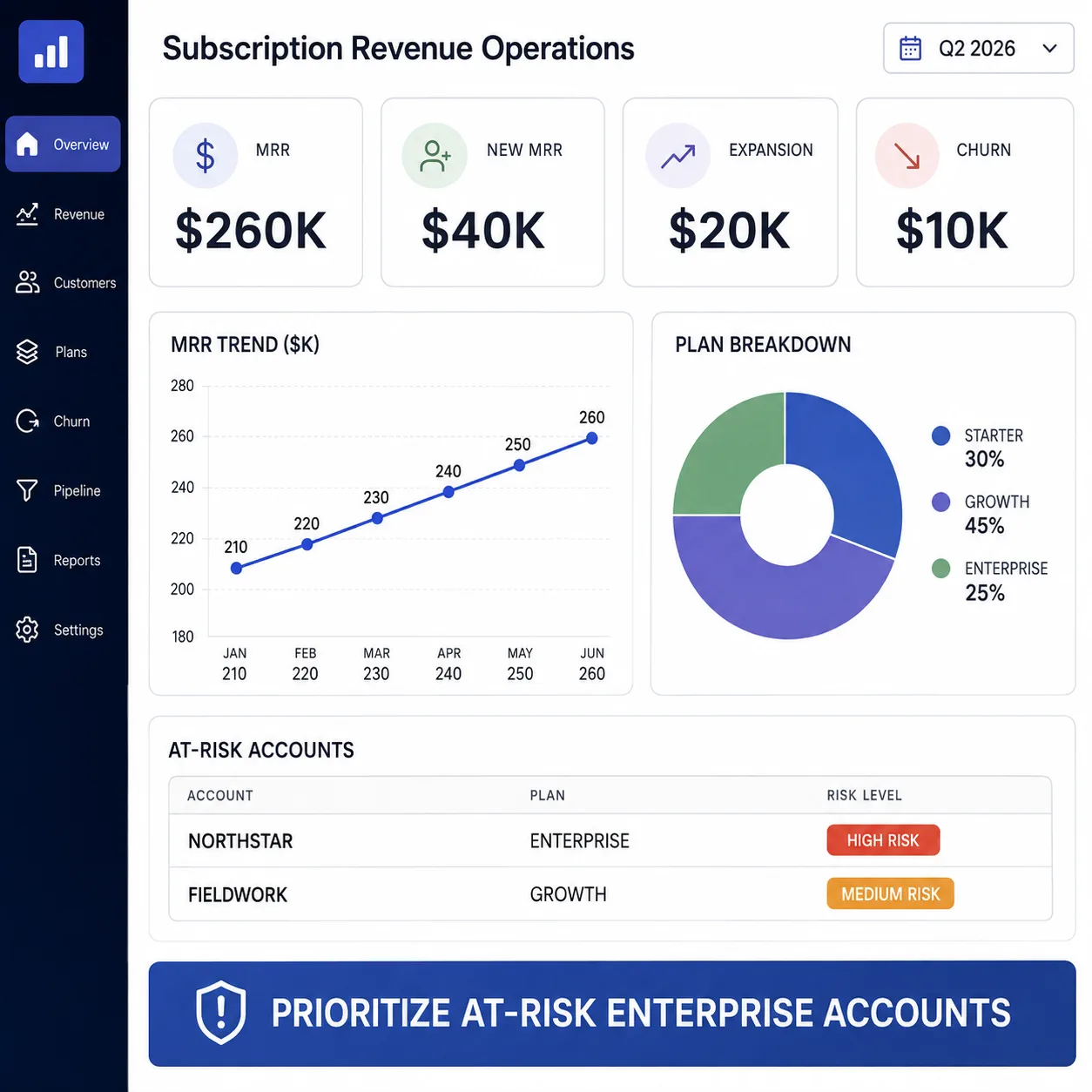Click the Customers people icon
This screenshot has height=1092, width=1092.
pos(28,282)
